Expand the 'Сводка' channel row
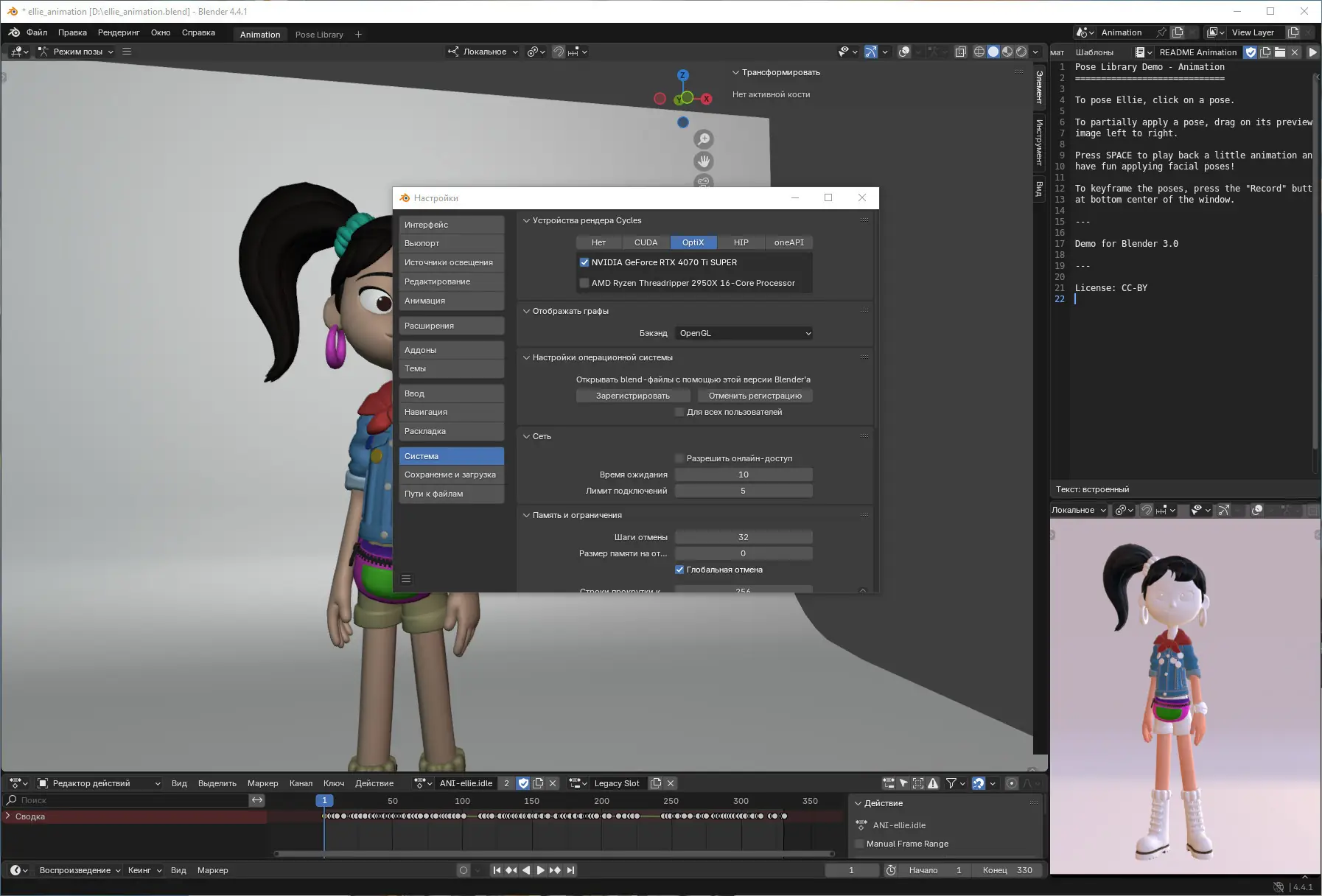This screenshot has height=896, width=1322. (x=8, y=816)
